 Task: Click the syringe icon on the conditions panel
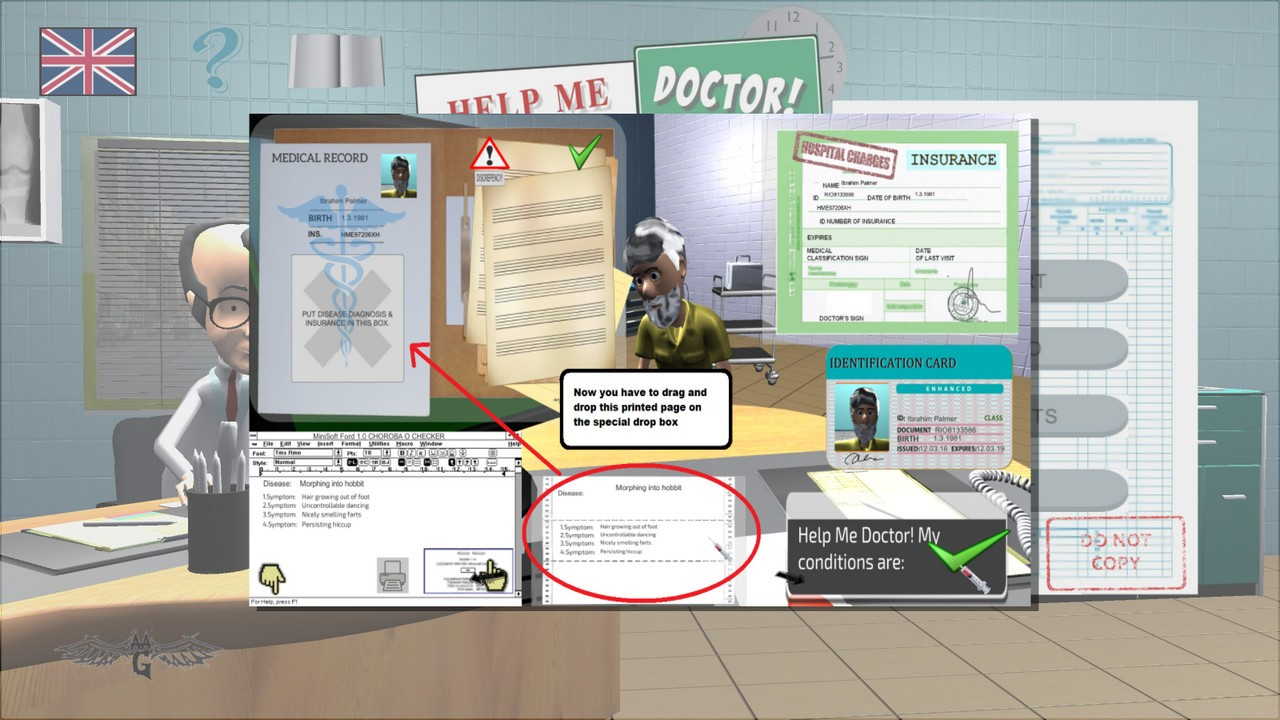tap(973, 579)
